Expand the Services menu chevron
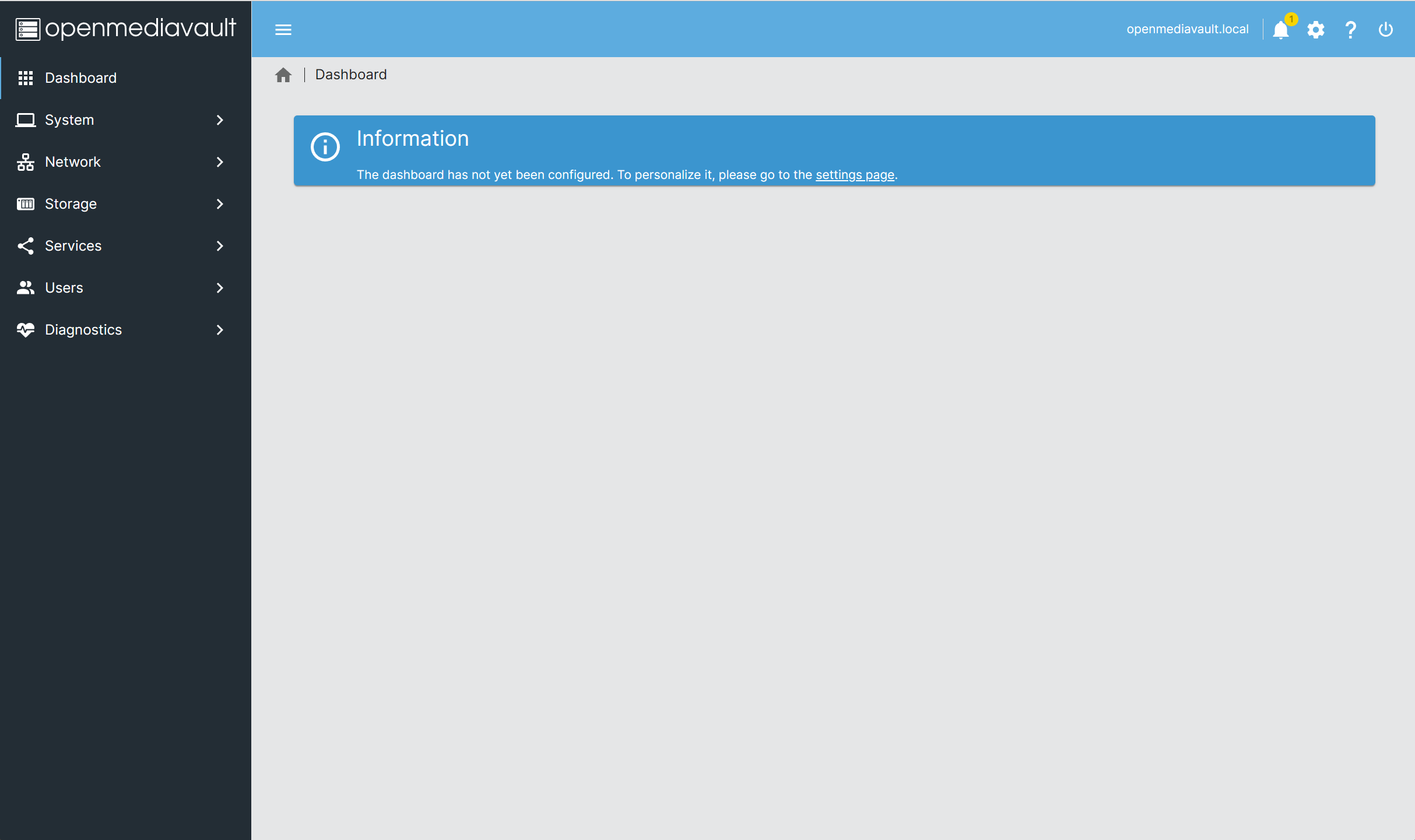 coord(220,245)
